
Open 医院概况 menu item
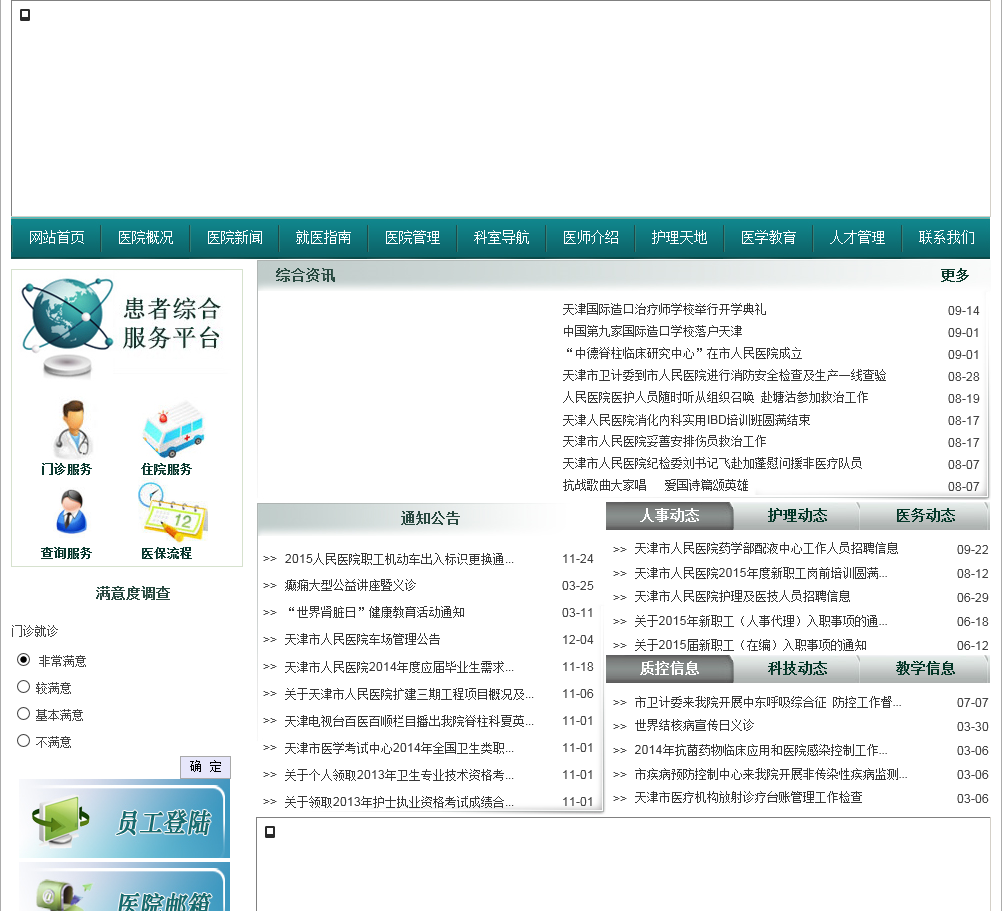point(145,238)
